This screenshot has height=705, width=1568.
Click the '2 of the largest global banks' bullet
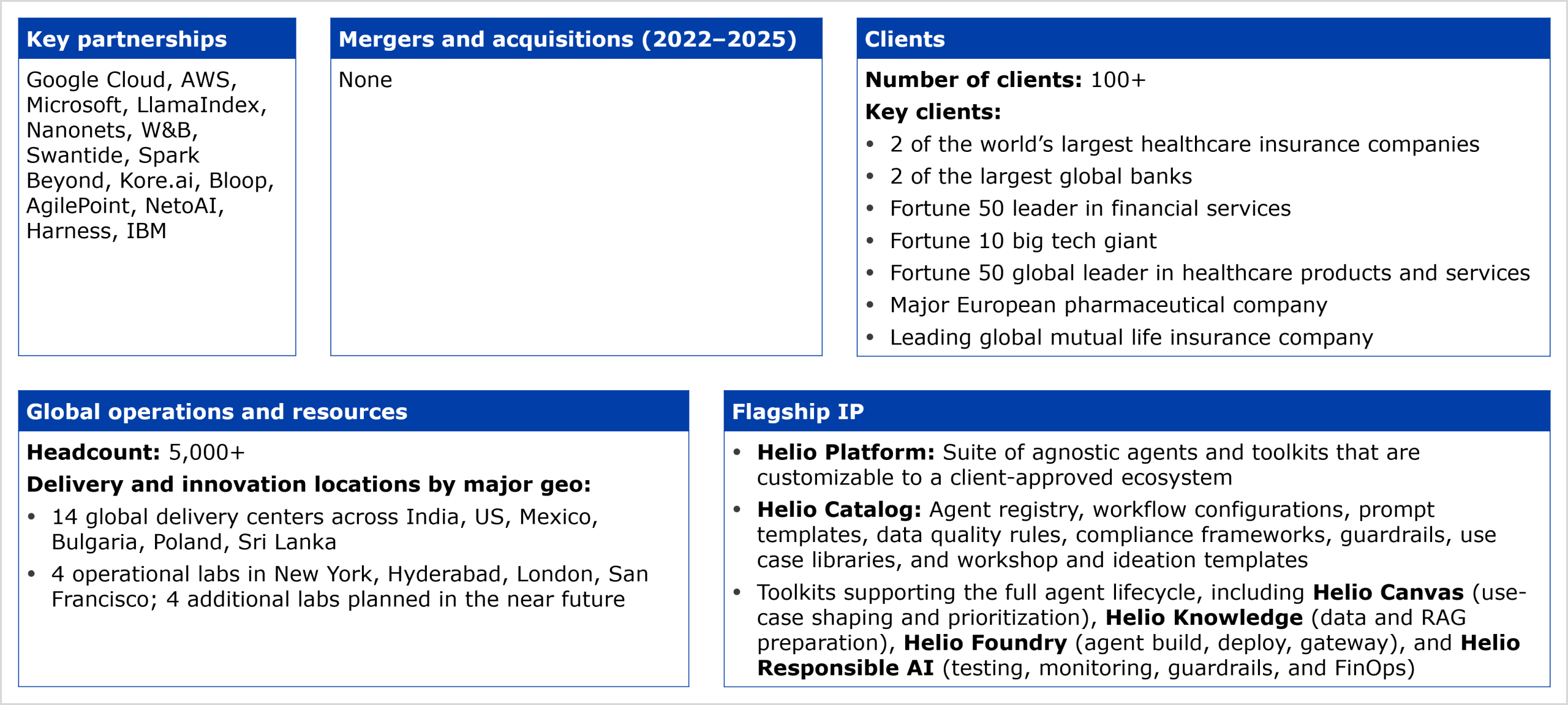coord(1041,176)
